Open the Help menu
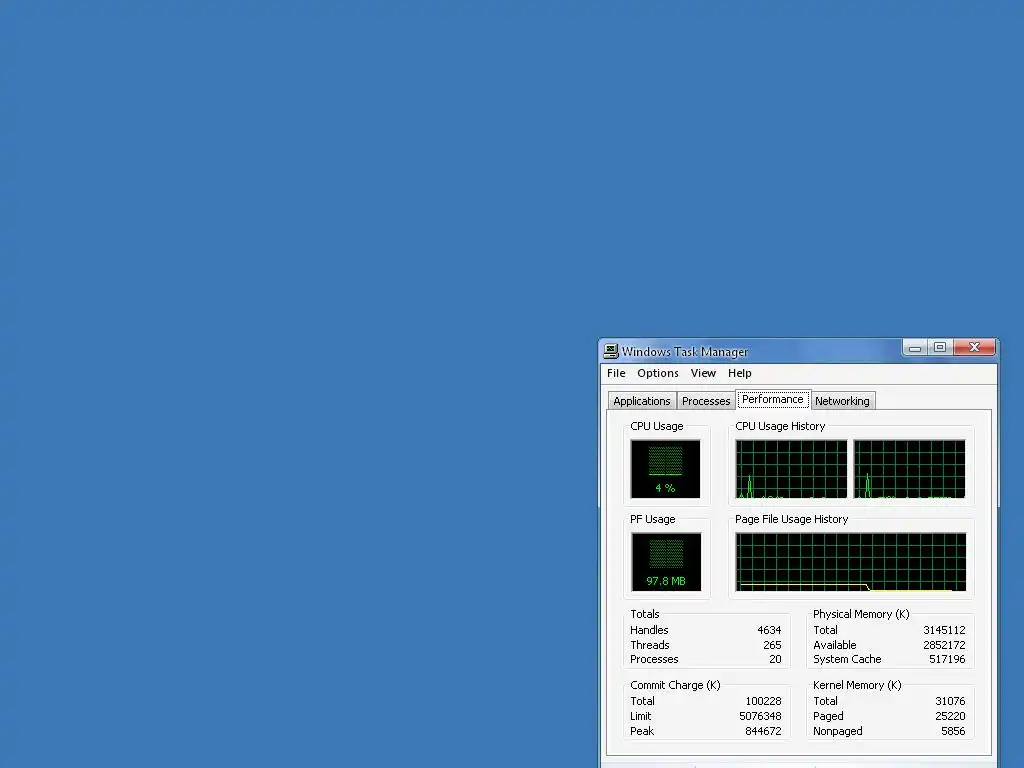Image resolution: width=1024 pixels, height=768 pixels. (739, 373)
